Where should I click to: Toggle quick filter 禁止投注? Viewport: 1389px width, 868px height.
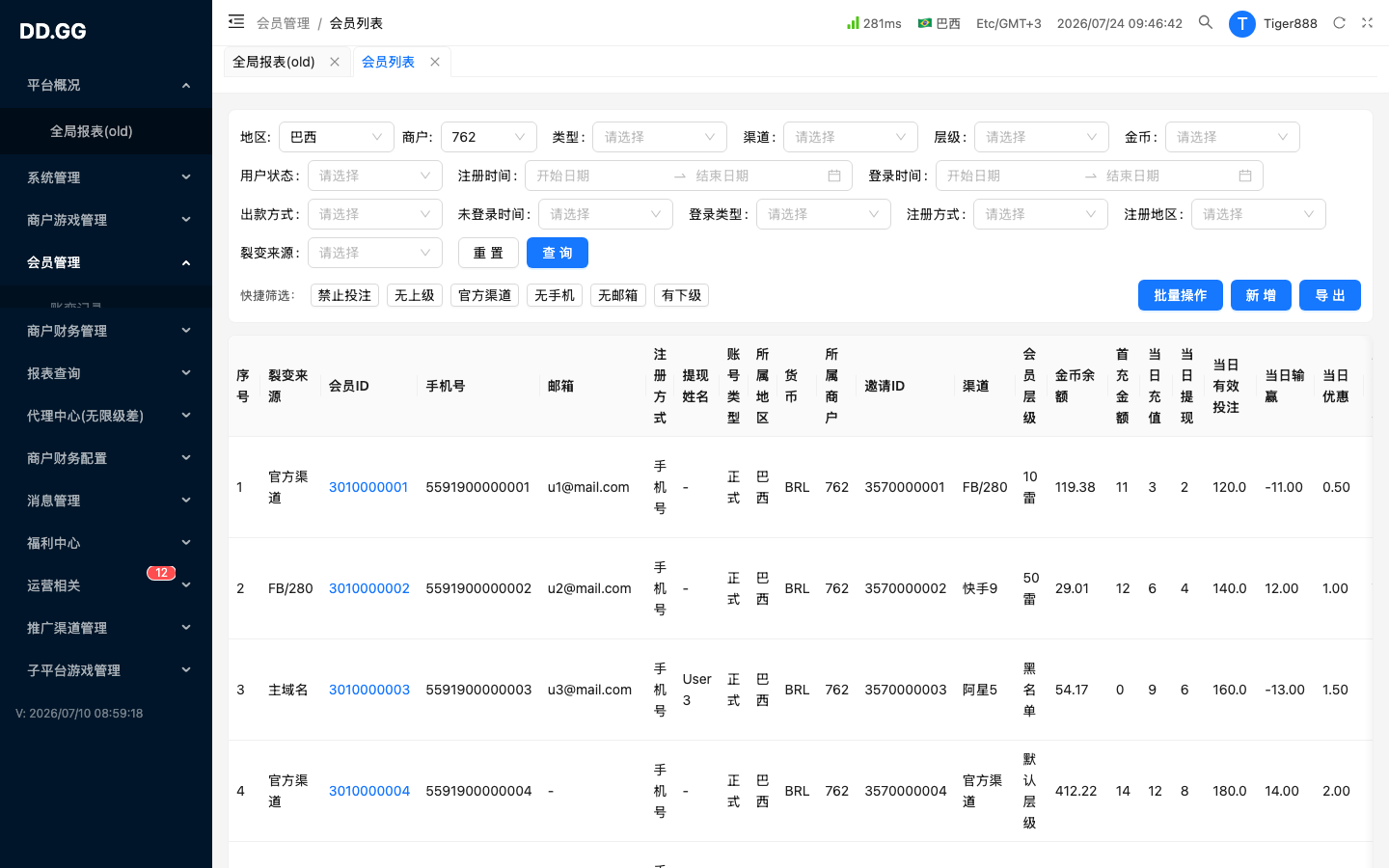click(344, 295)
